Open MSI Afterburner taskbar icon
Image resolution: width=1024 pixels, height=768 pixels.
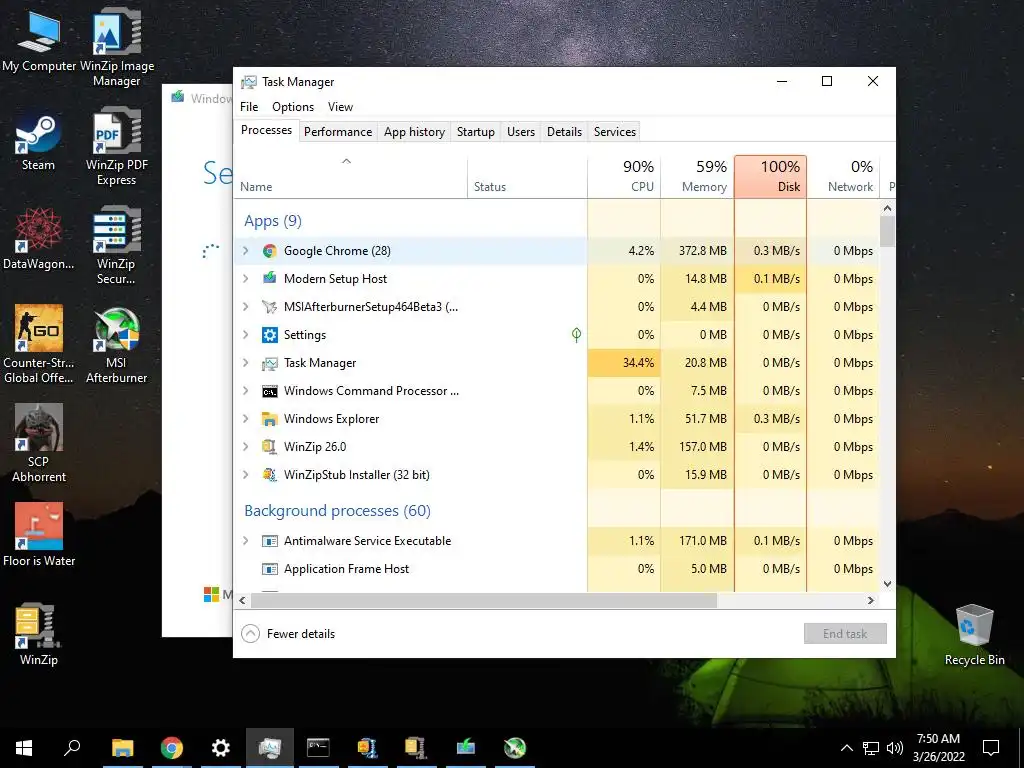tap(515, 748)
